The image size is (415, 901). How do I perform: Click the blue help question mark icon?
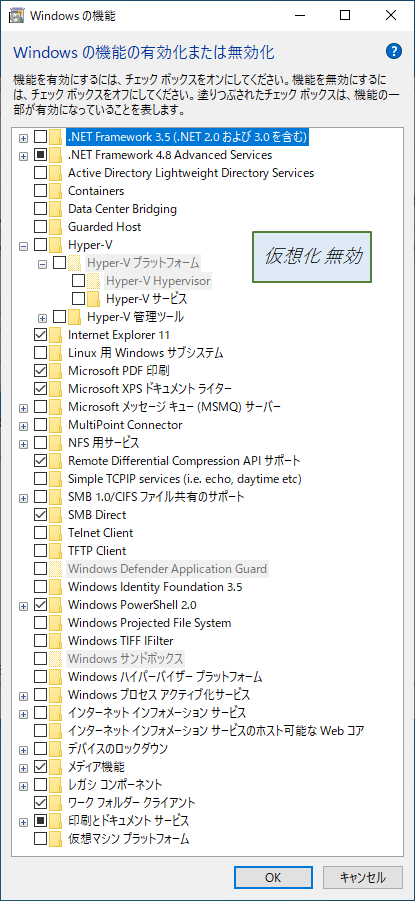(394, 52)
